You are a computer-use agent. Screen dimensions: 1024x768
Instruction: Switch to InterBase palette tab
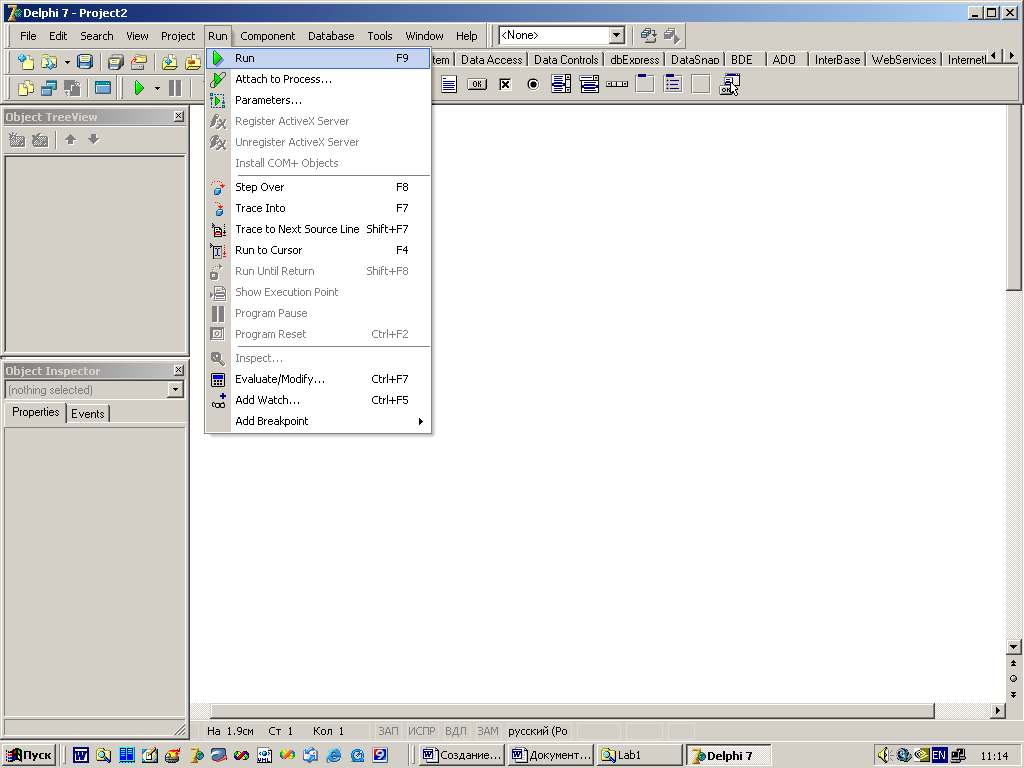[837, 59]
